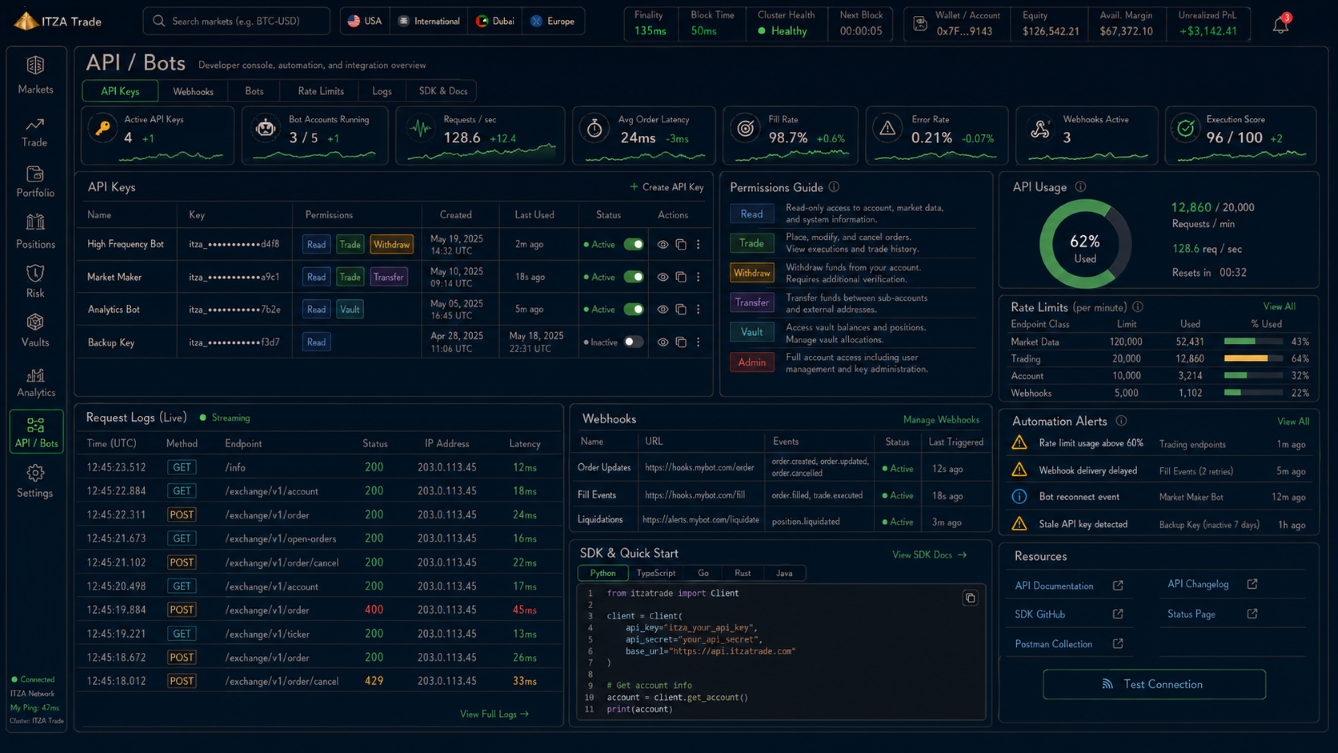Open Analytics in the sidebar
The width and height of the screenshot is (1338, 753).
[x=35, y=381]
